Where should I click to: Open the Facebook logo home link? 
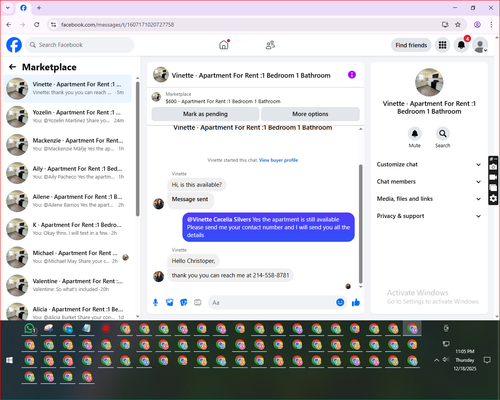tap(14, 45)
